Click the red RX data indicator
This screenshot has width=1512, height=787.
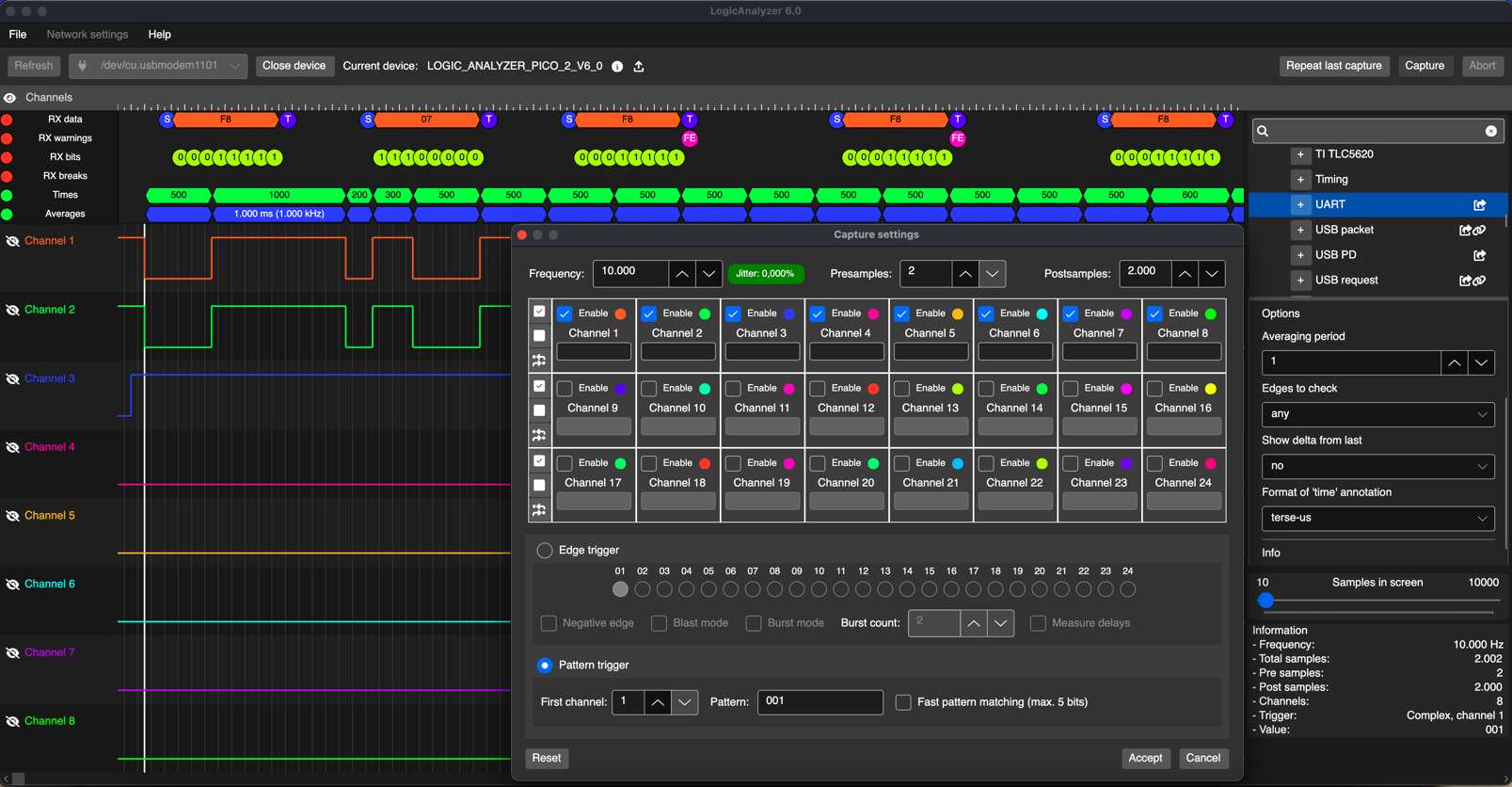tap(8, 120)
